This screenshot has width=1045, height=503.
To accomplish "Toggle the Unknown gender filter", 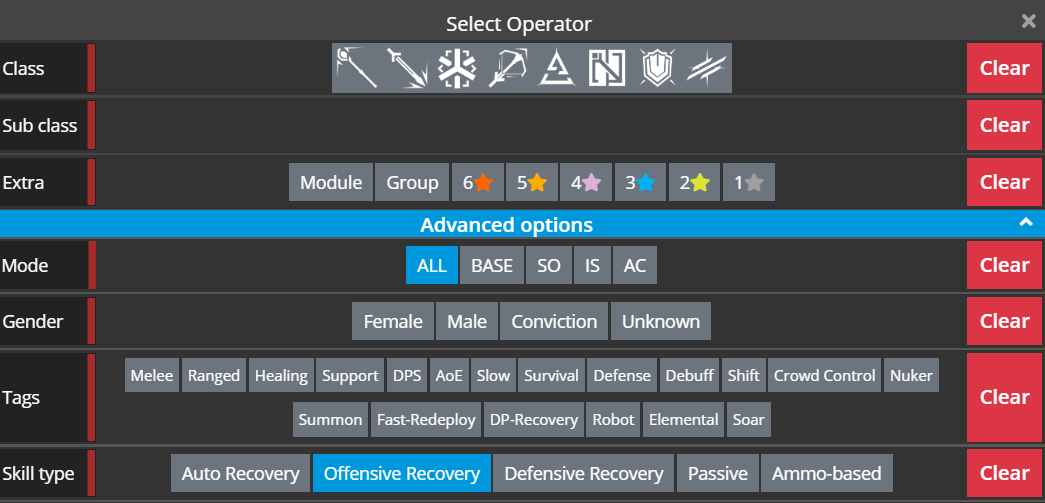I will pyautogui.click(x=660, y=321).
